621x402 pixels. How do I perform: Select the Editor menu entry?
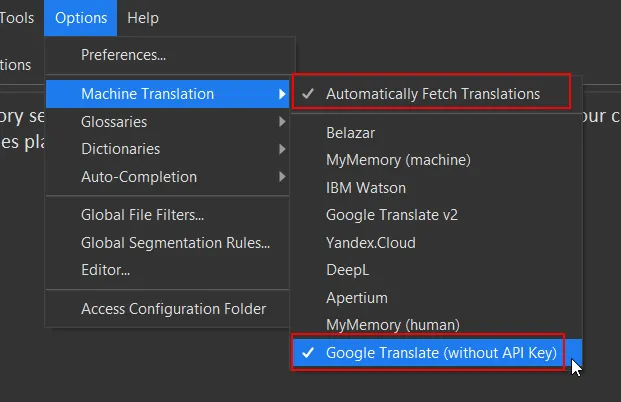pyautogui.click(x=105, y=270)
